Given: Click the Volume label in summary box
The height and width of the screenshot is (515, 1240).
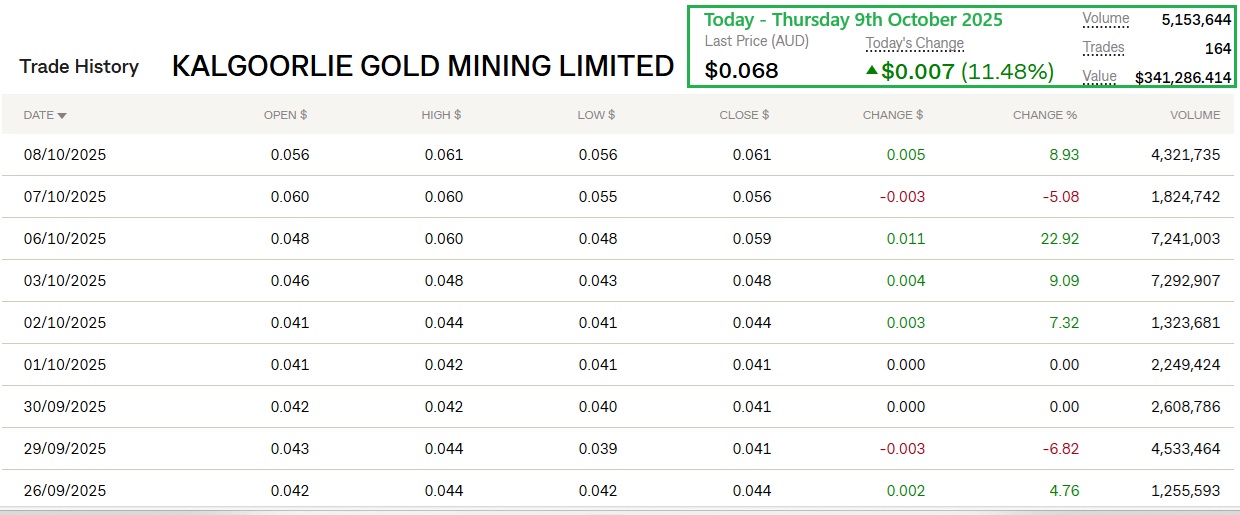Looking at the screenshot, I should (1105, 19).
